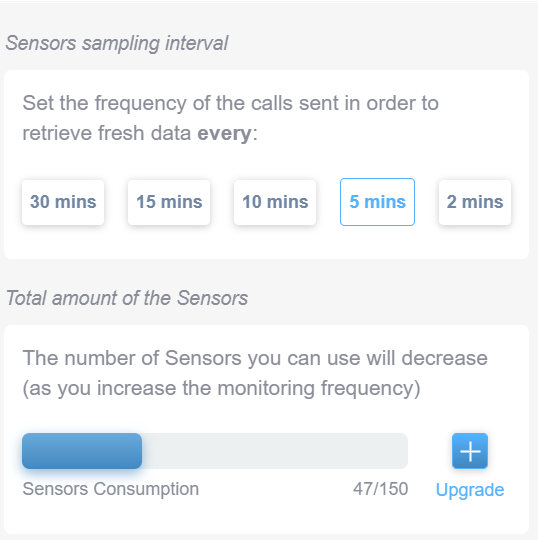
Task: Switch sampling frequency to 2 mins
Action: 475,202
